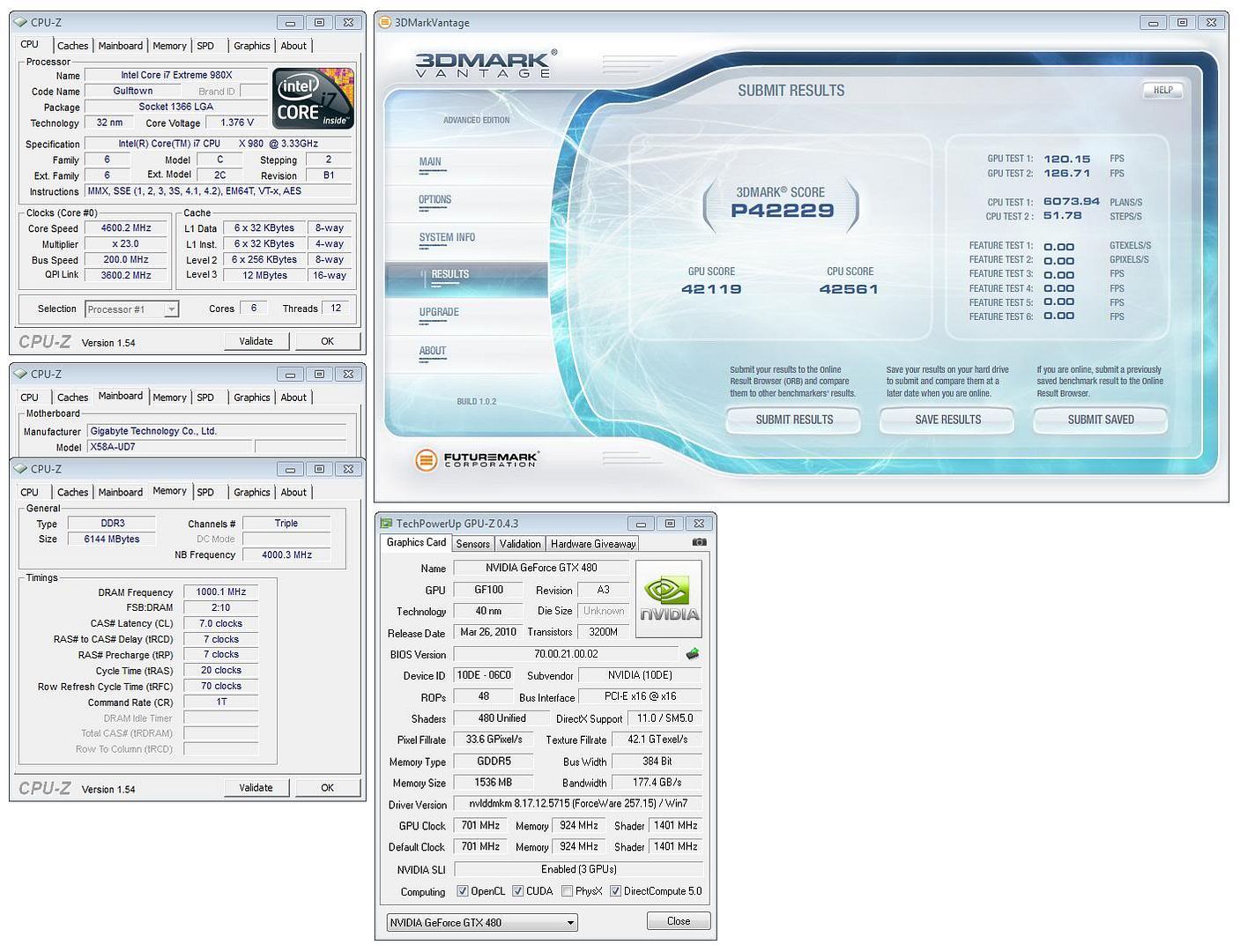
Task: Open Graphics tab in top CPU-Z window
Action: pyautogui.click(x=252, y=46)
